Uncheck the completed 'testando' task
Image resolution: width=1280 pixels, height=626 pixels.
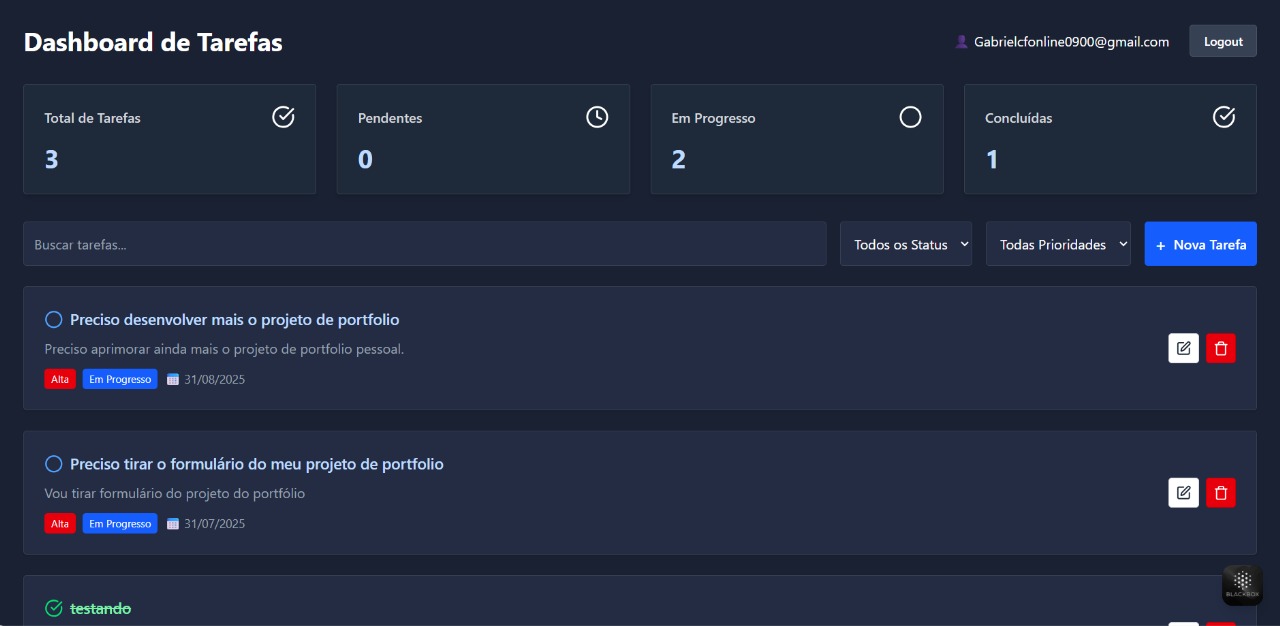click(54, 608)
